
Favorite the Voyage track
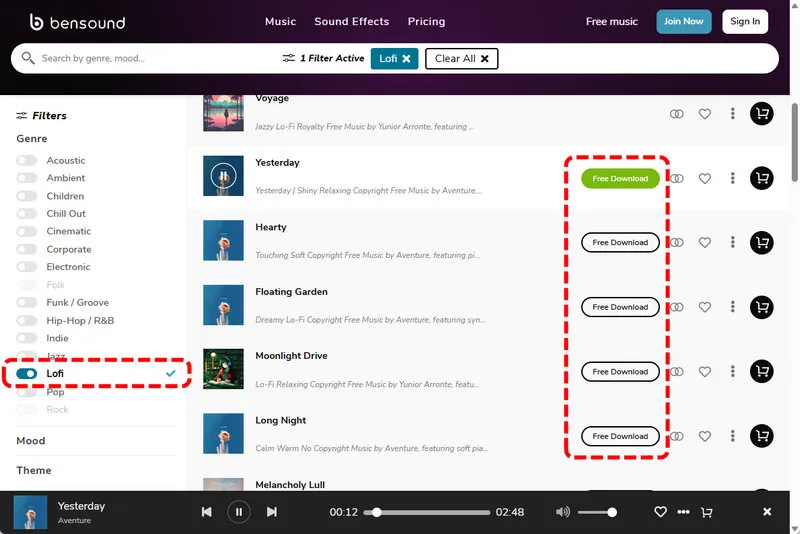pos(705,114)
